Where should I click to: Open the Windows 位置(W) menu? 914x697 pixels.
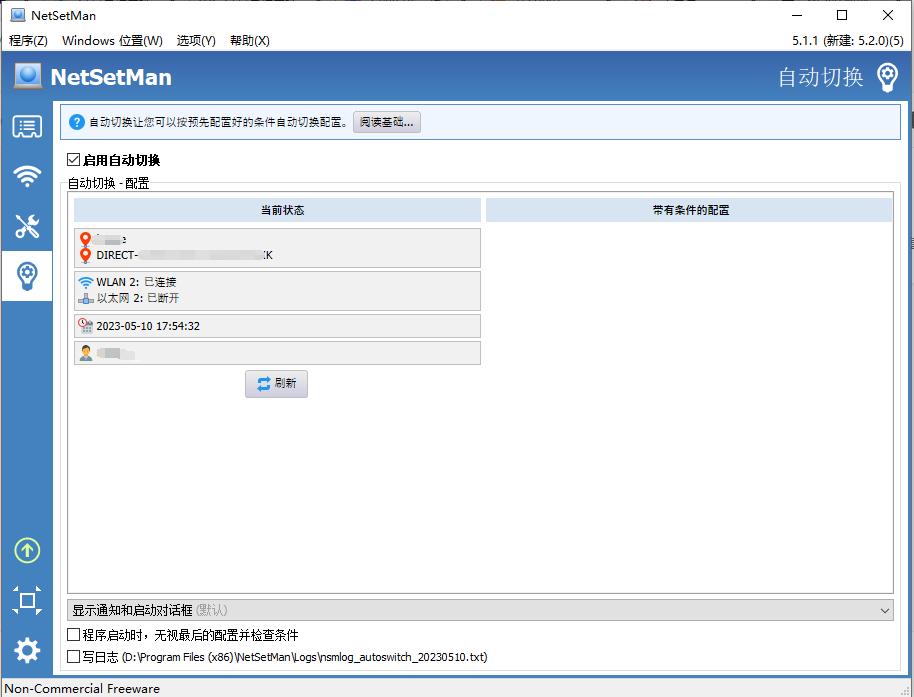click(115, 41)
